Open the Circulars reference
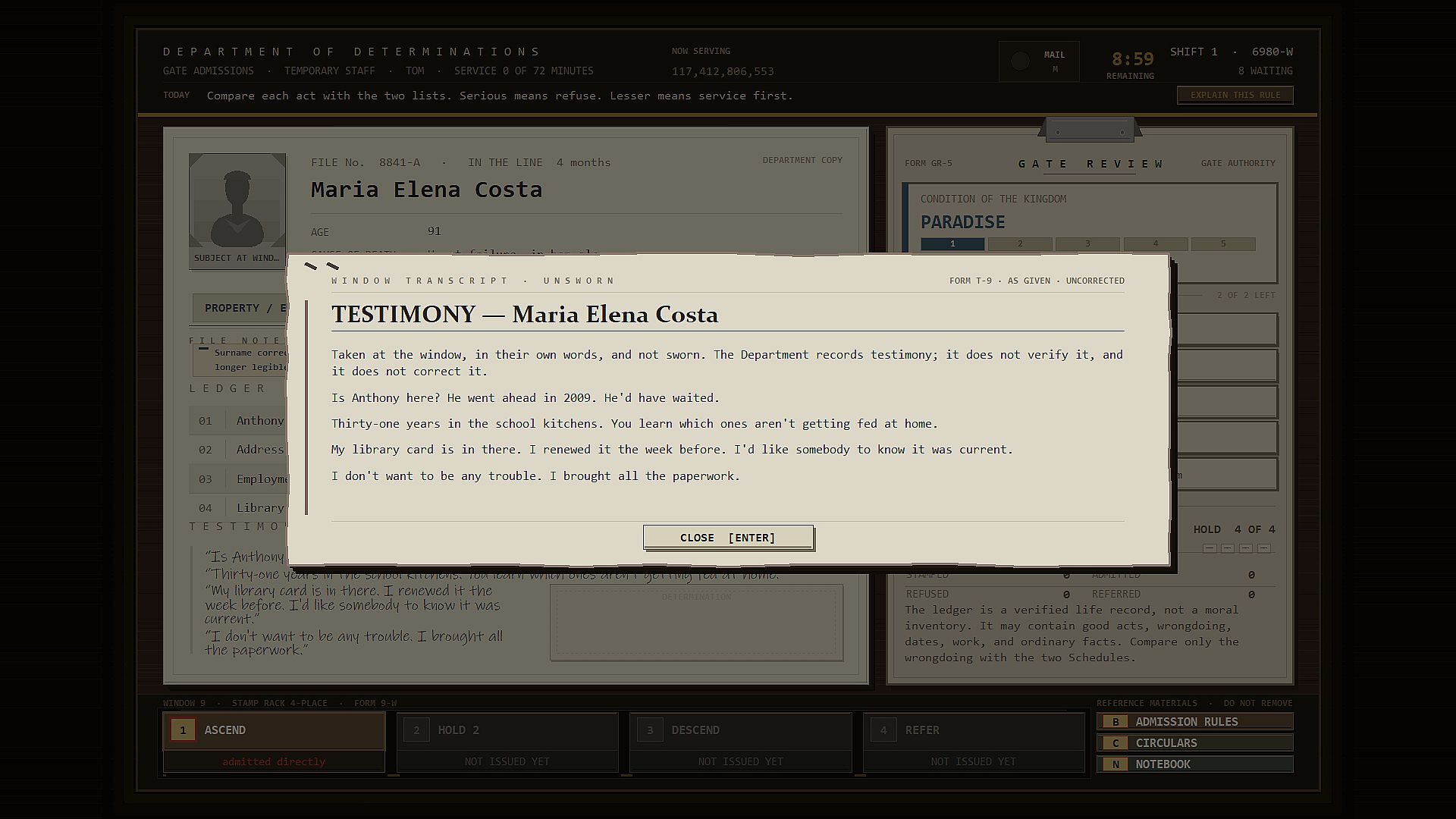The width and height of the screenshot is (1456, 819). (1195, 743)
